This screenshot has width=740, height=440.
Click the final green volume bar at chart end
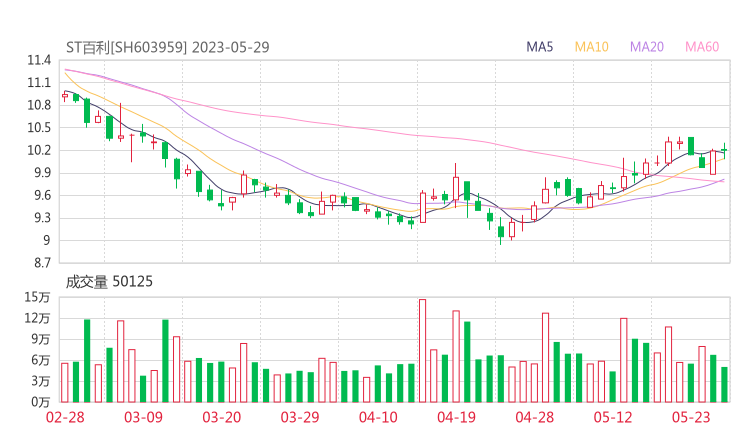tap(724, 385)
